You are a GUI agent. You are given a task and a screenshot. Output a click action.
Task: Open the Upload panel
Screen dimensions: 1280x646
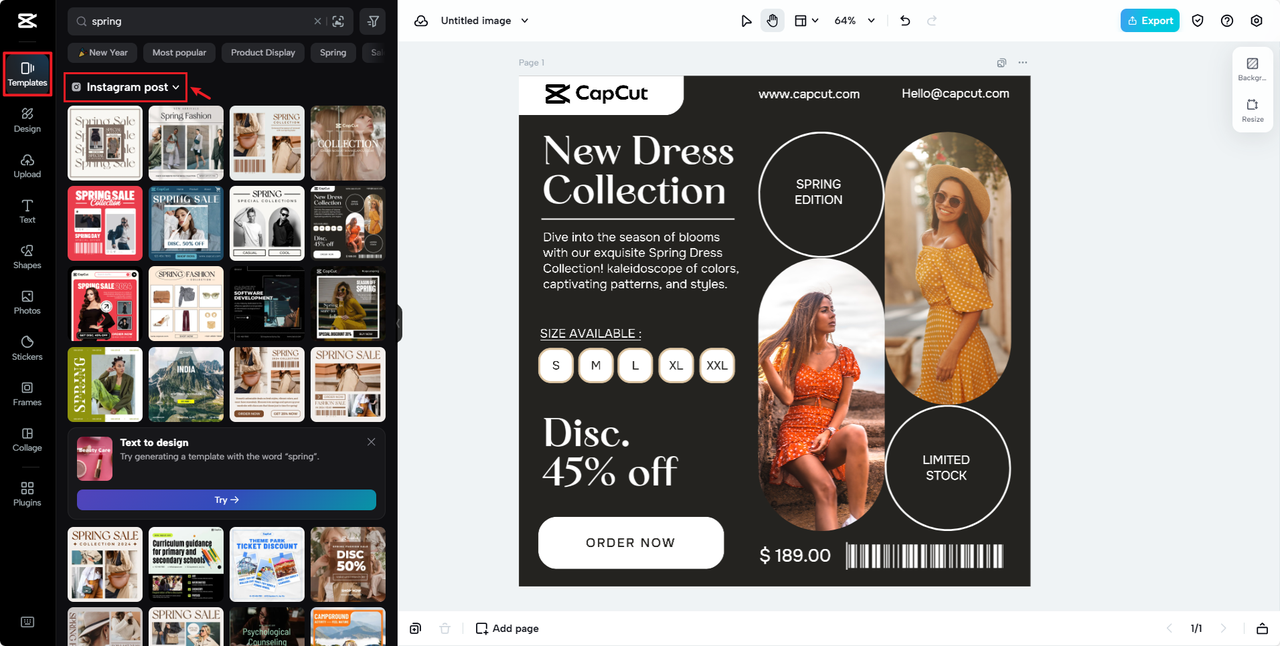point(27,166)
